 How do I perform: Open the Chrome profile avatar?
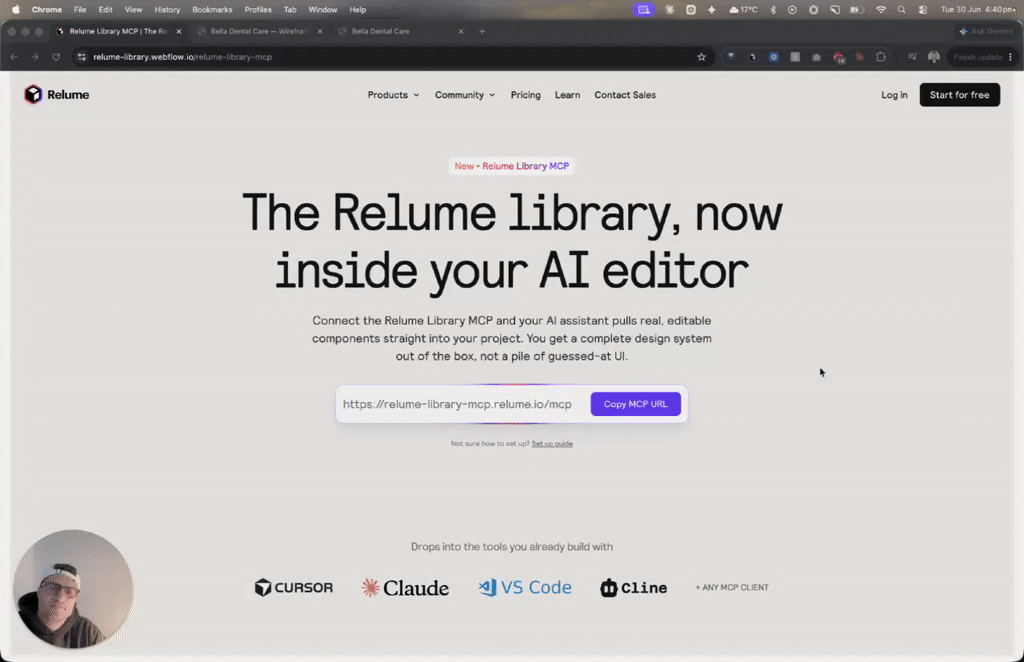934,57
